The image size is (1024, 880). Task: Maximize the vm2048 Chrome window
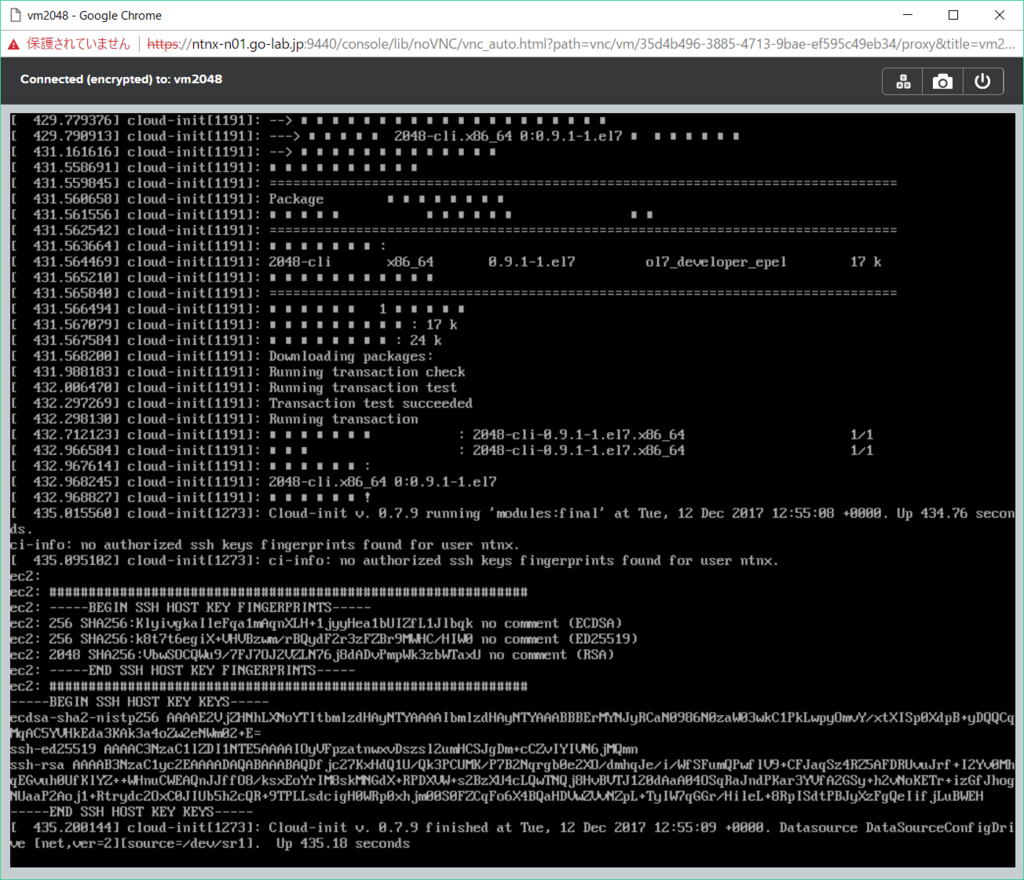pyautogui.click(x=953, y=15)
